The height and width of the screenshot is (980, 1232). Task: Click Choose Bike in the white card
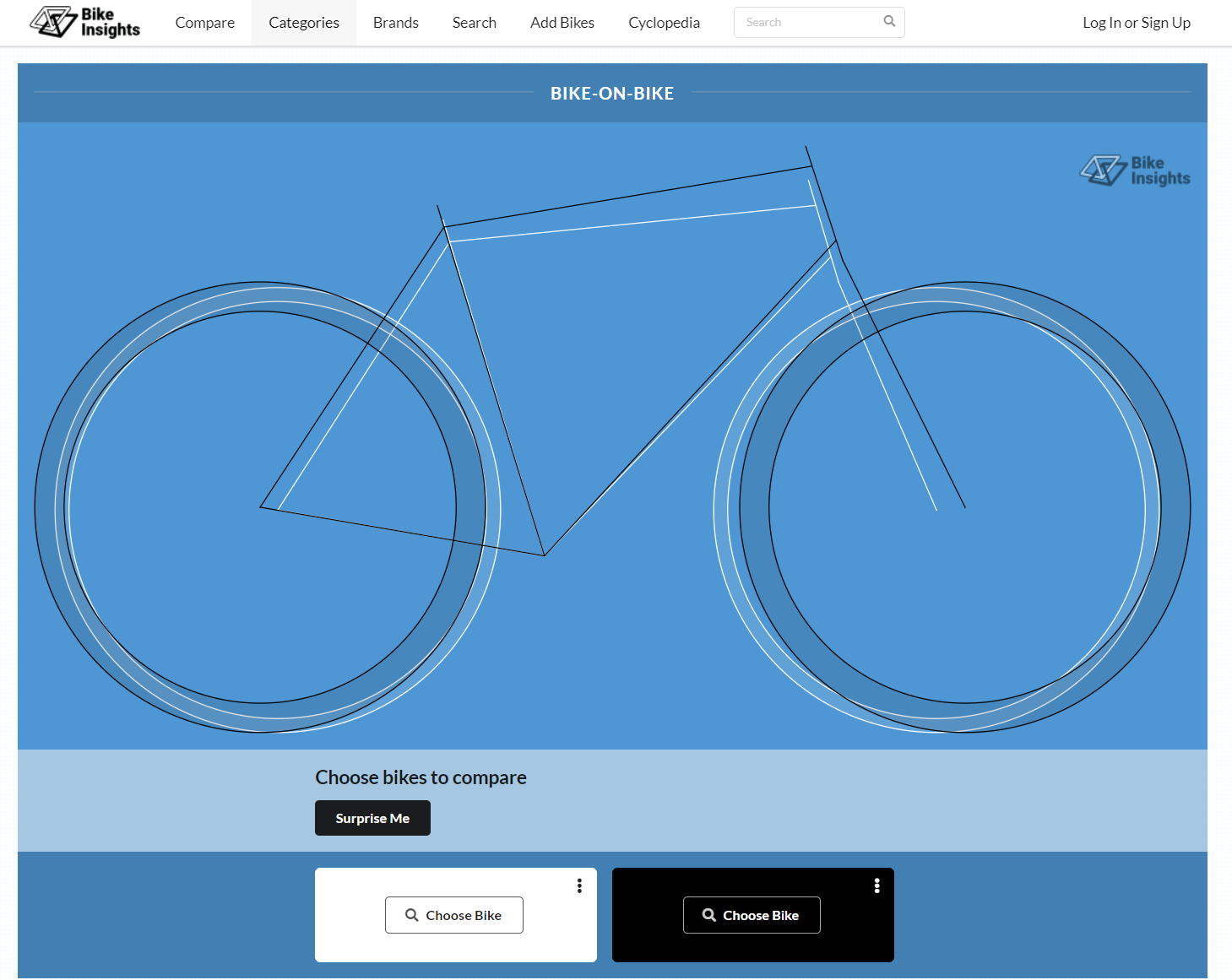coord(454,915)
